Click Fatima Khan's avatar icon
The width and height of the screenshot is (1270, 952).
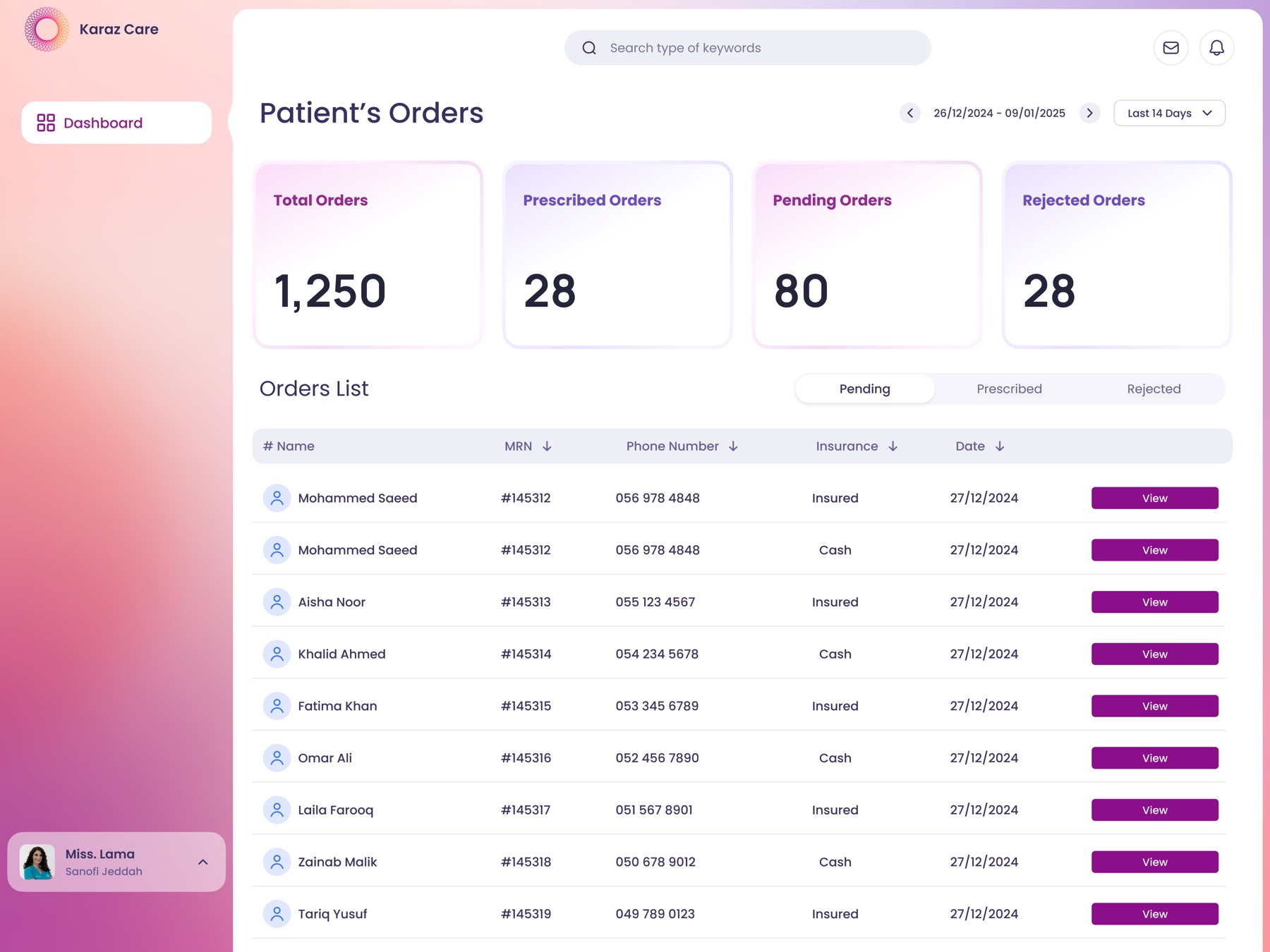(277, 706)
